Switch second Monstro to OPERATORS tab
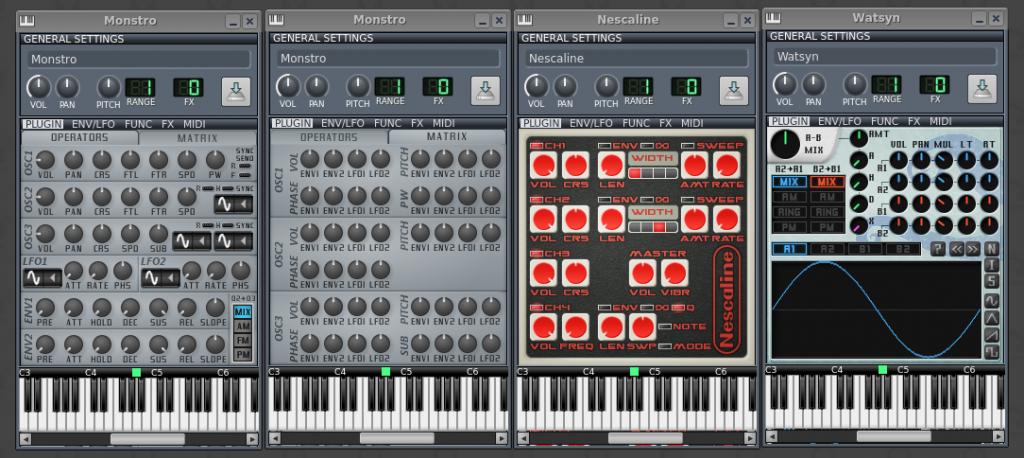1024x458 pixels. pyautogui.click(x=329, y=137)
